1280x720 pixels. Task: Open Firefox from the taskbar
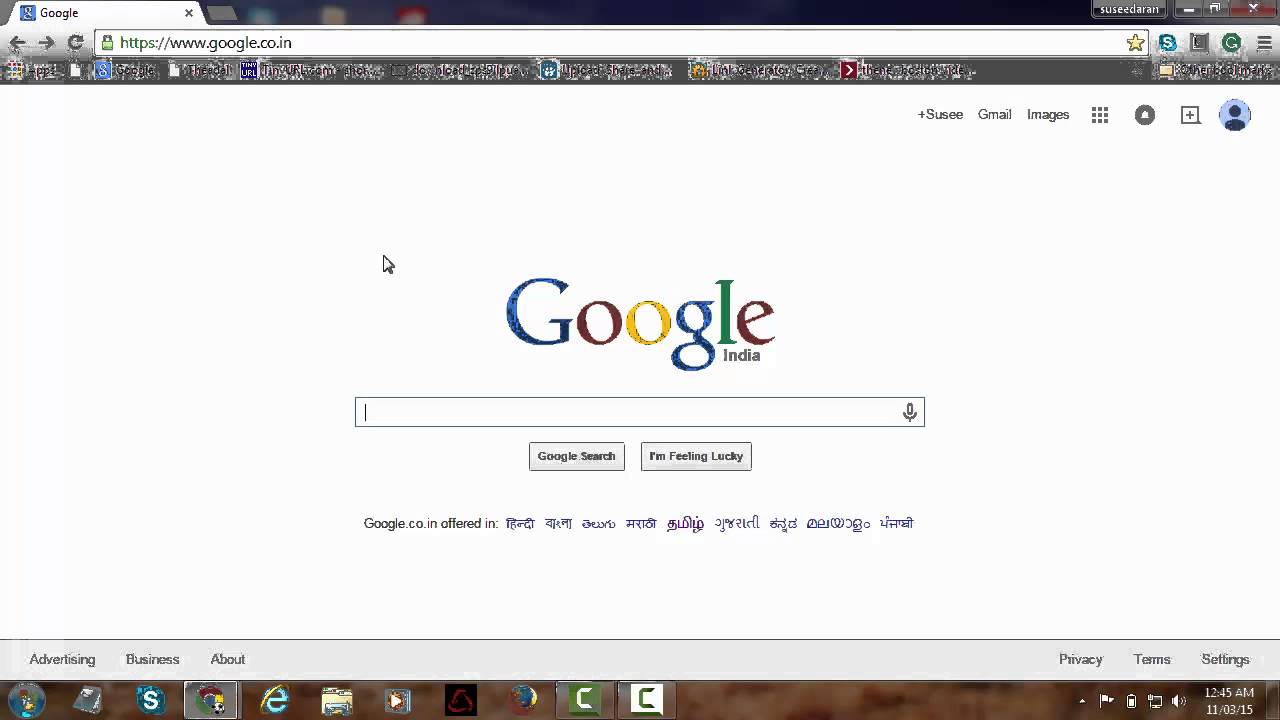click(522, 700)
